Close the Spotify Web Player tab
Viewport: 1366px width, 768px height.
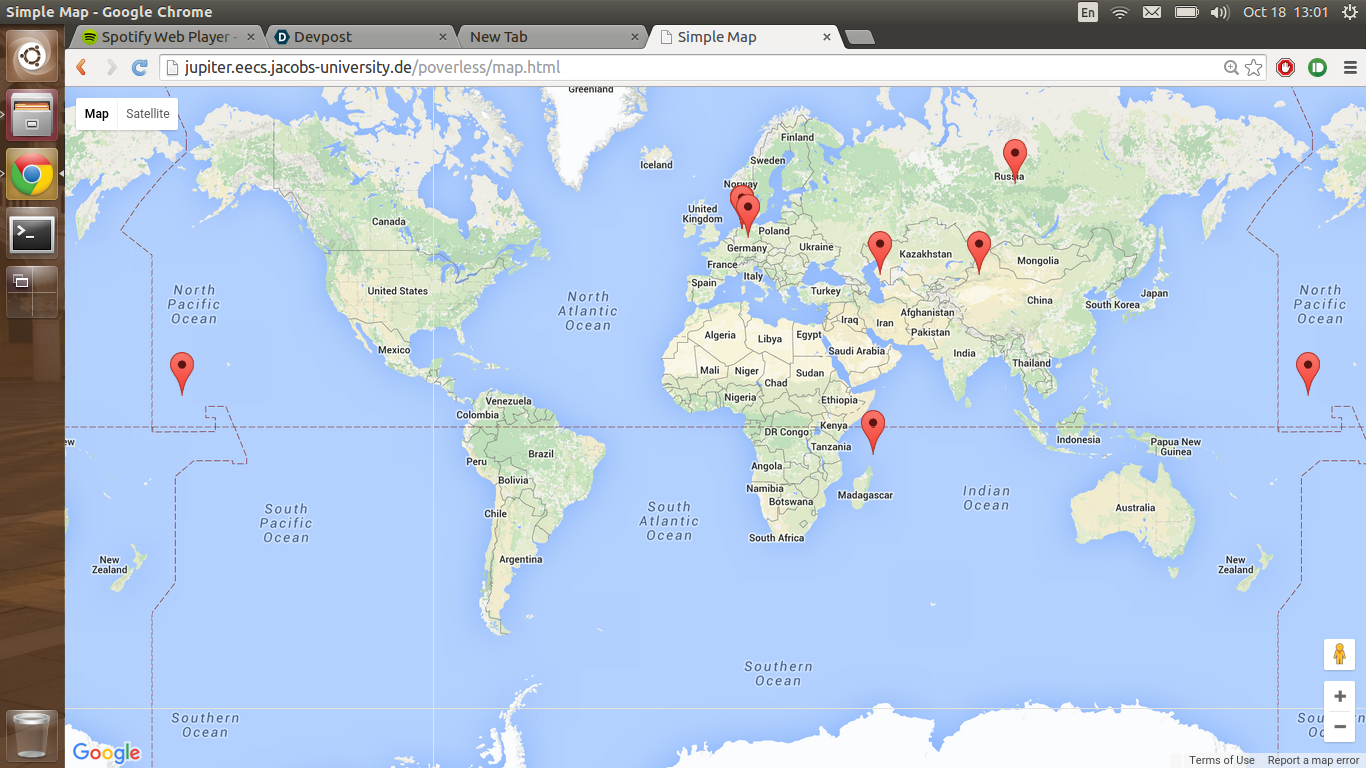click(250, 37)
